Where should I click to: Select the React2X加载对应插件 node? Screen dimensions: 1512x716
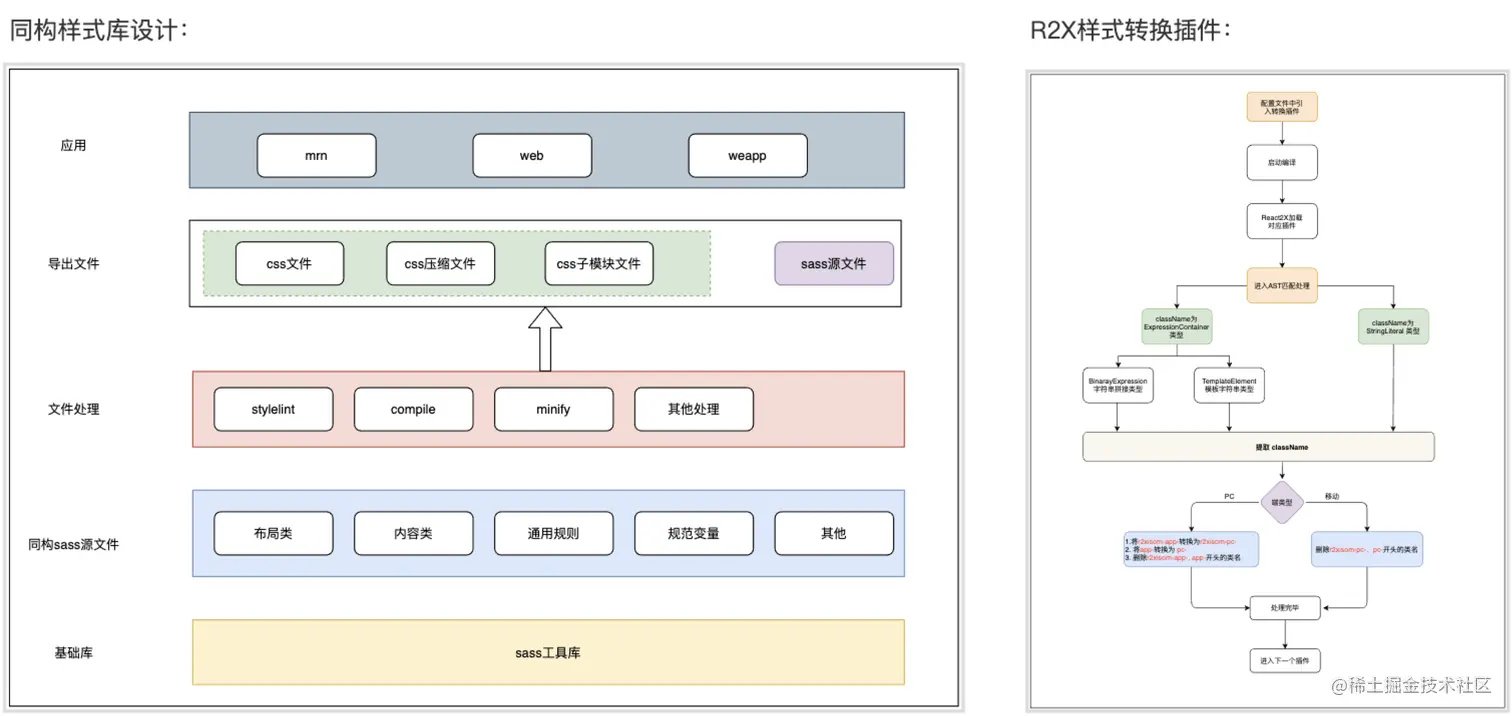1282,221
